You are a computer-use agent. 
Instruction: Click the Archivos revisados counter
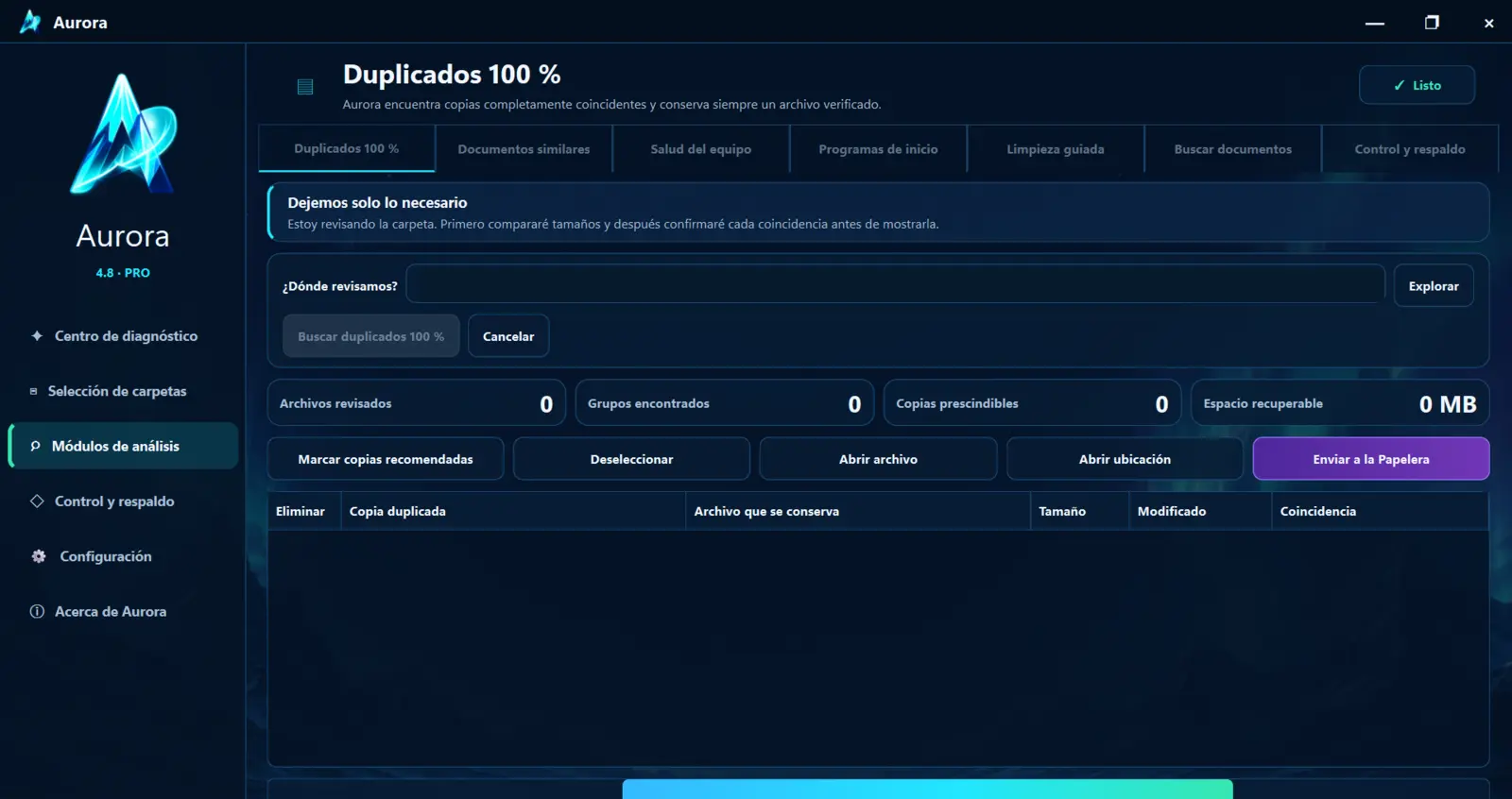click(x=417, y=403)
